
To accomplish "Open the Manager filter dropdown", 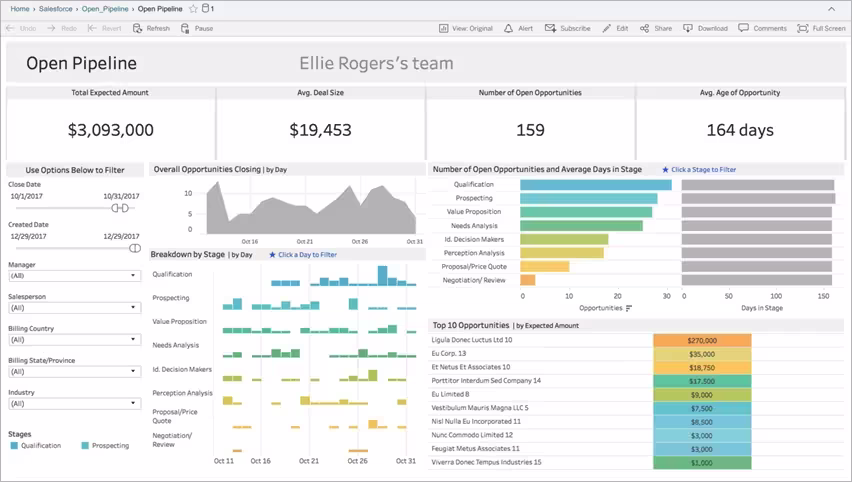I will click(x=74, y=275).
